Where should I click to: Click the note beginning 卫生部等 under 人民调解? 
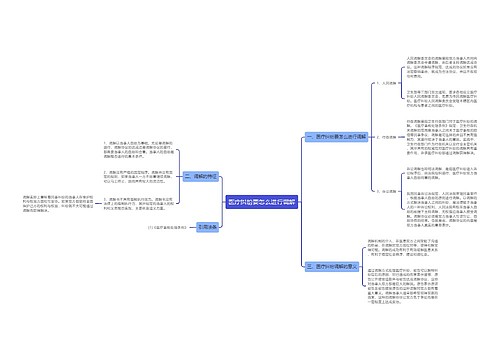(x=442, y=99)
